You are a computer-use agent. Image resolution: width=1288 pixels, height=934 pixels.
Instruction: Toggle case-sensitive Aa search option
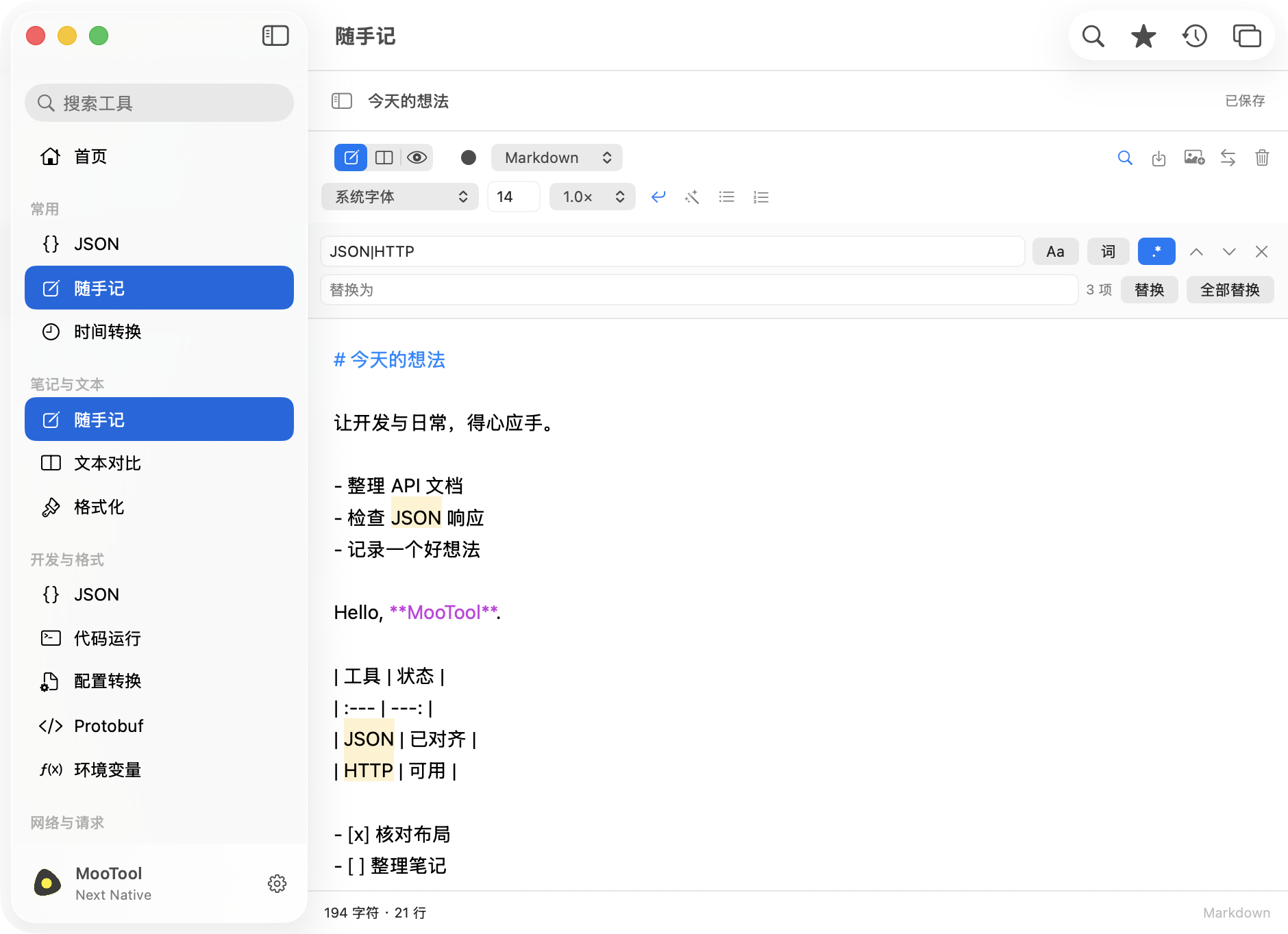click(x=1055, y=251)
